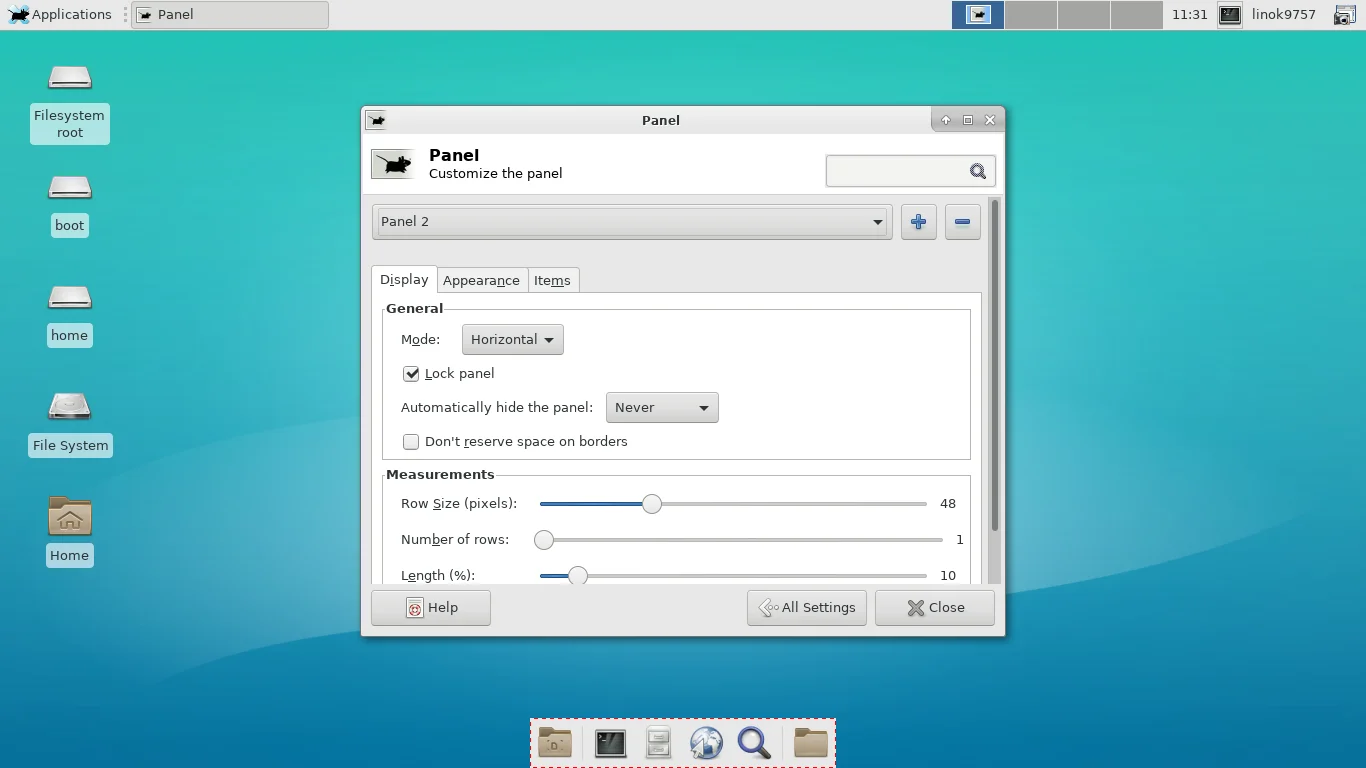Click the "Measurements" section heading
This screenshot has height=768, width=1366.
pyautogui.click(x=440, y=475)
